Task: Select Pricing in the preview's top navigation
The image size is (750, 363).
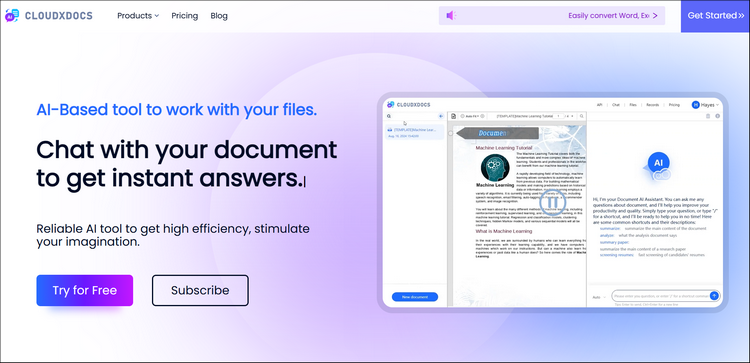Action: (x=674, y=104)
